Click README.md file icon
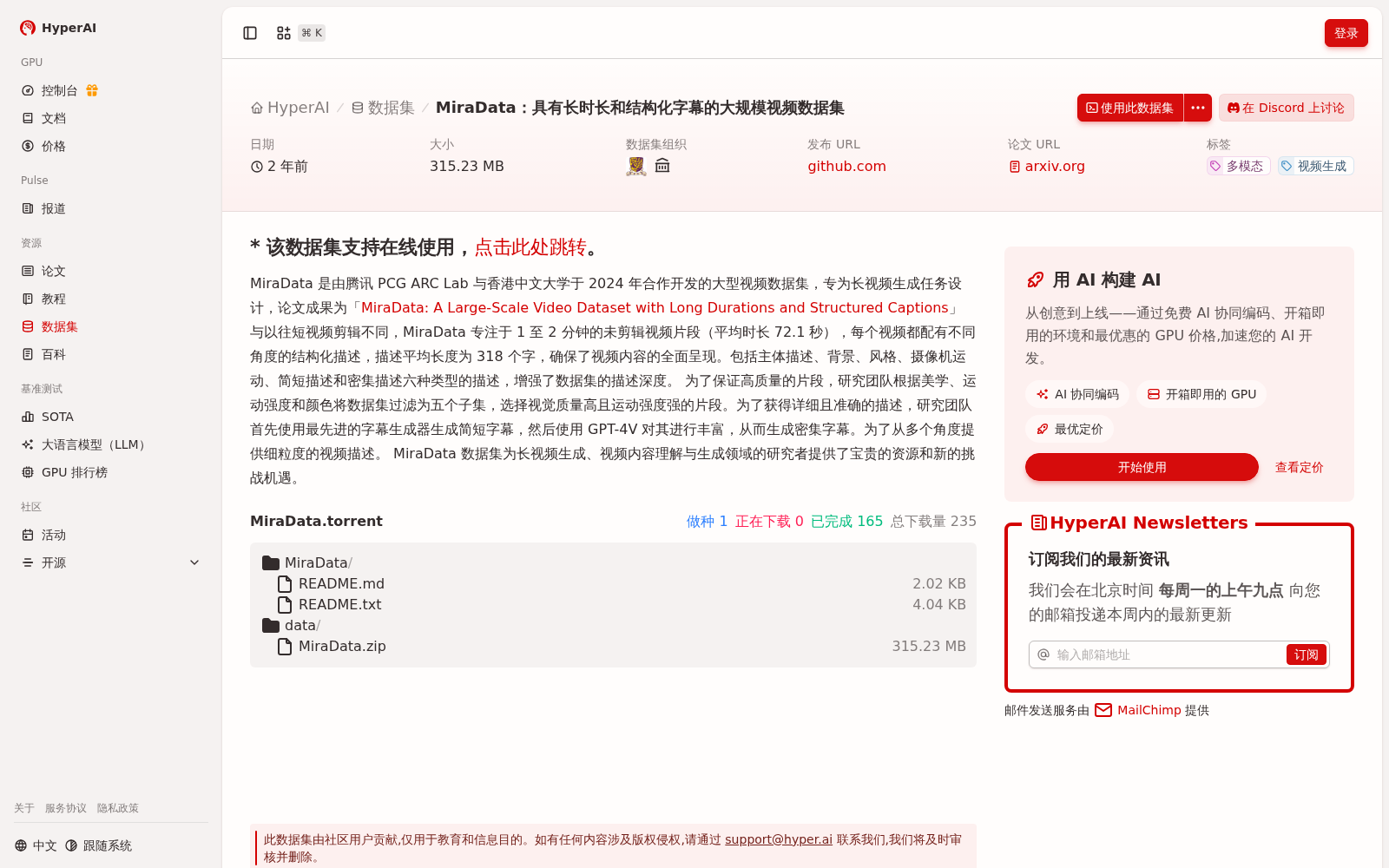 click(285, 583)
